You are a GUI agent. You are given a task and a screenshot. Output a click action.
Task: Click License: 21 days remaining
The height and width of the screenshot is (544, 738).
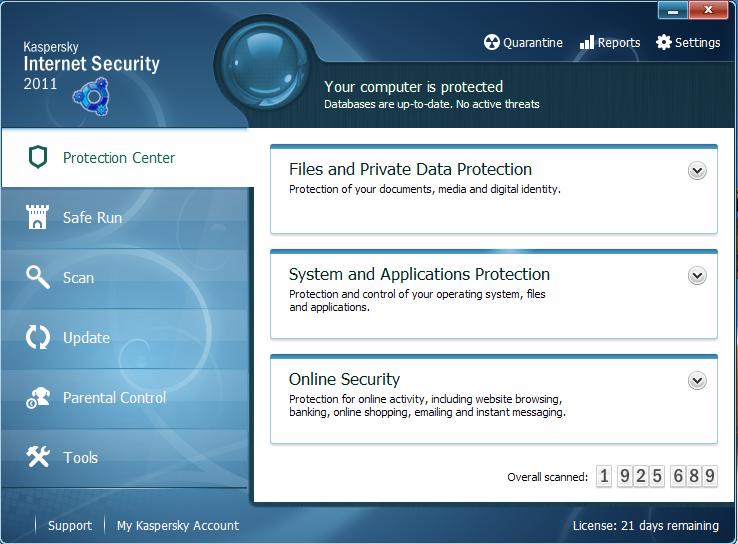pos(646,525)
